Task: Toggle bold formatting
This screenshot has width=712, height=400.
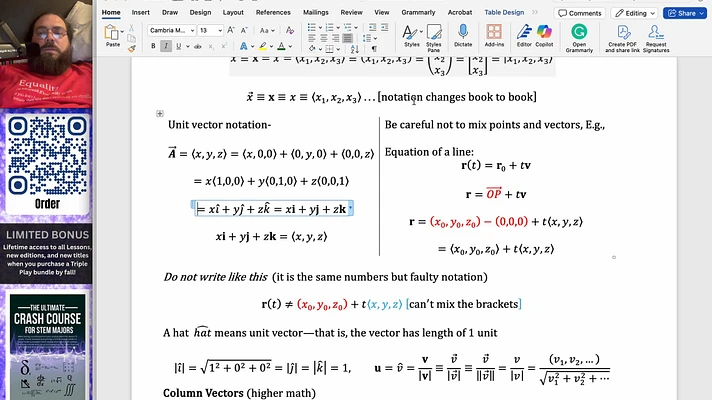Action: tap(153, 46)
